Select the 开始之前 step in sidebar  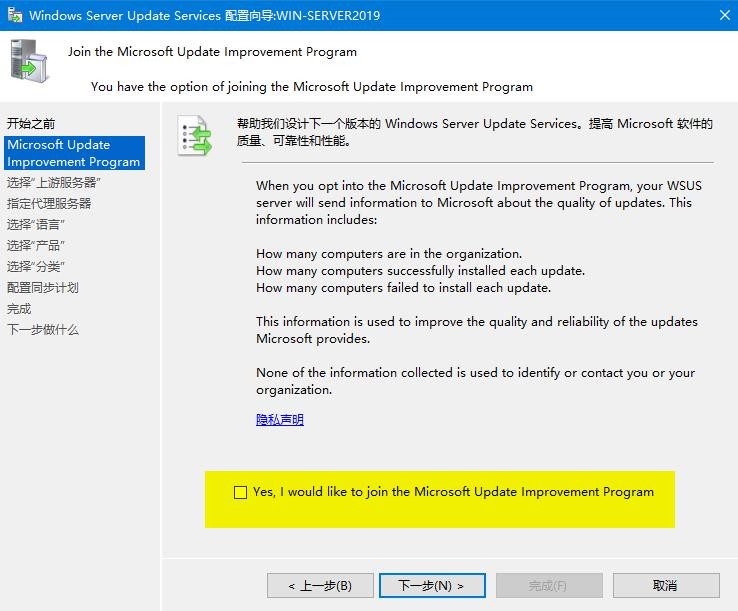(31, 124)
